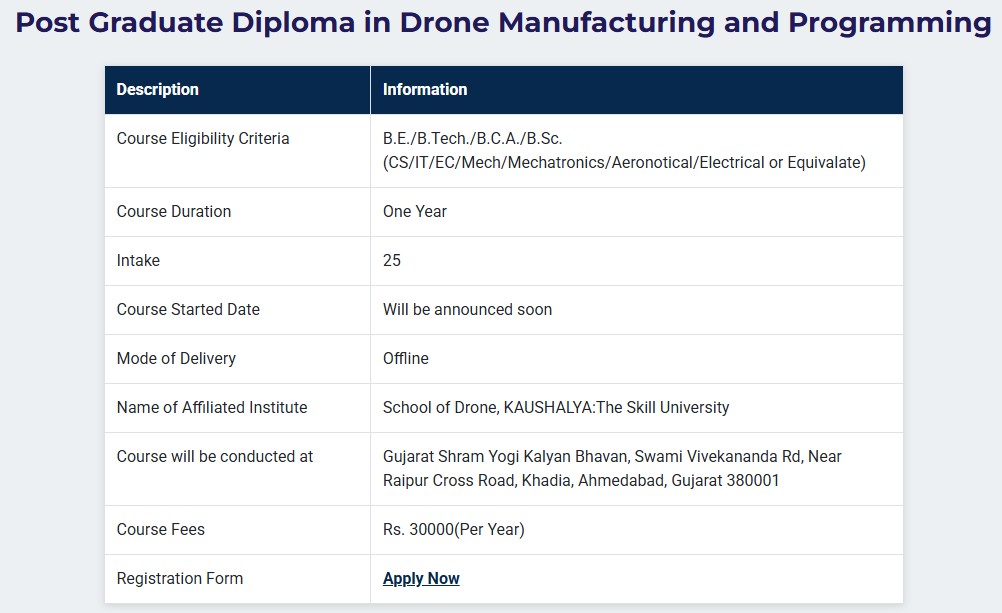Select the Course Fees row label
This screenshot has height=613, width=1002.
click(x=160, y=529)
